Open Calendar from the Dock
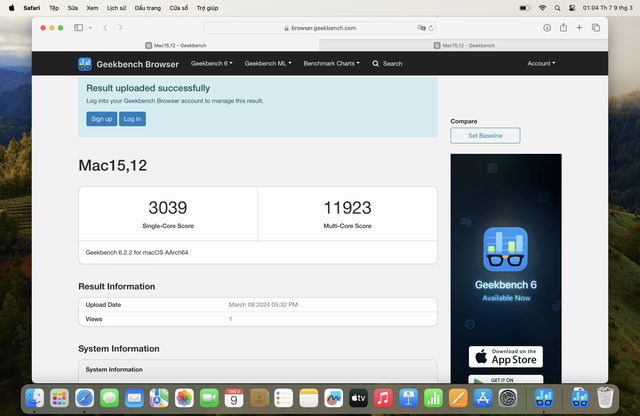640x416 pixels. [x=234, y=398]
